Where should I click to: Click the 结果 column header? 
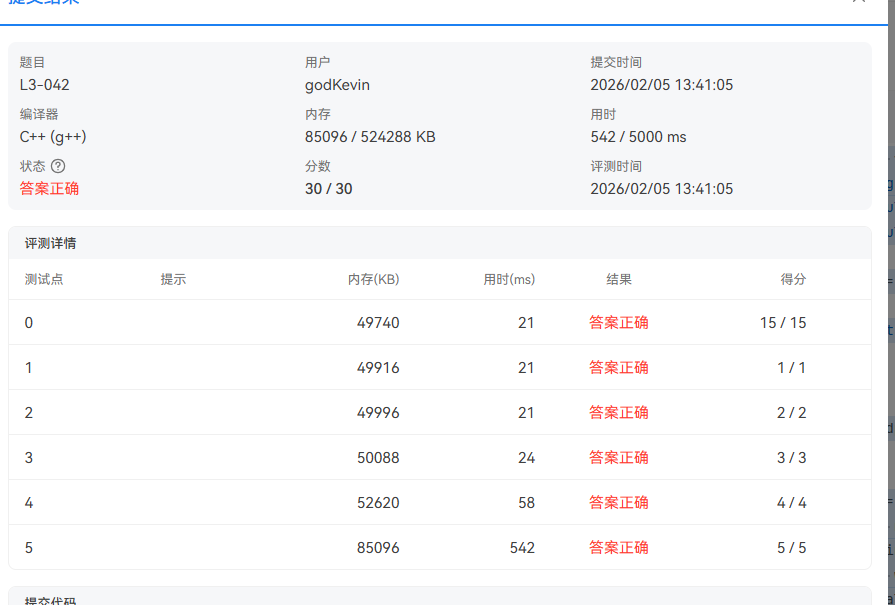619,279
